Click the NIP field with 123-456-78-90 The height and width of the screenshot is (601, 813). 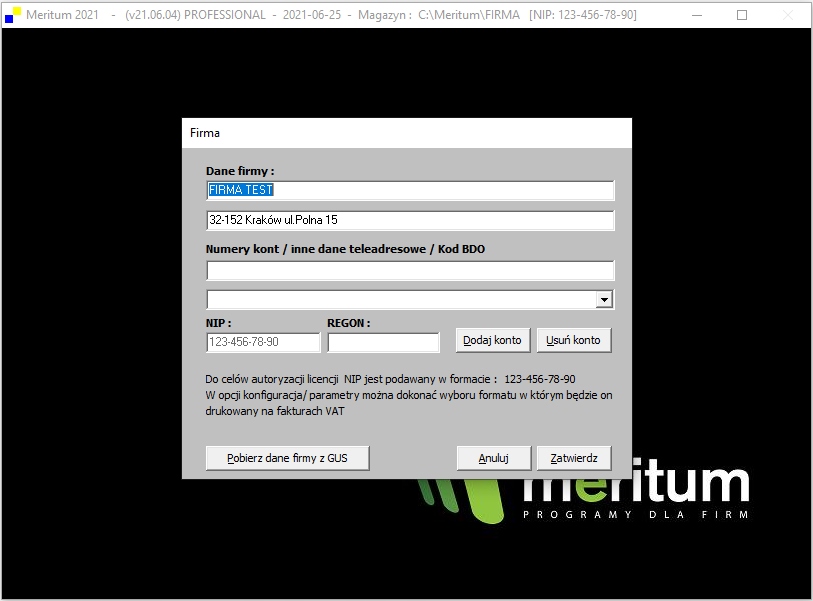click(x=263, y=342)
